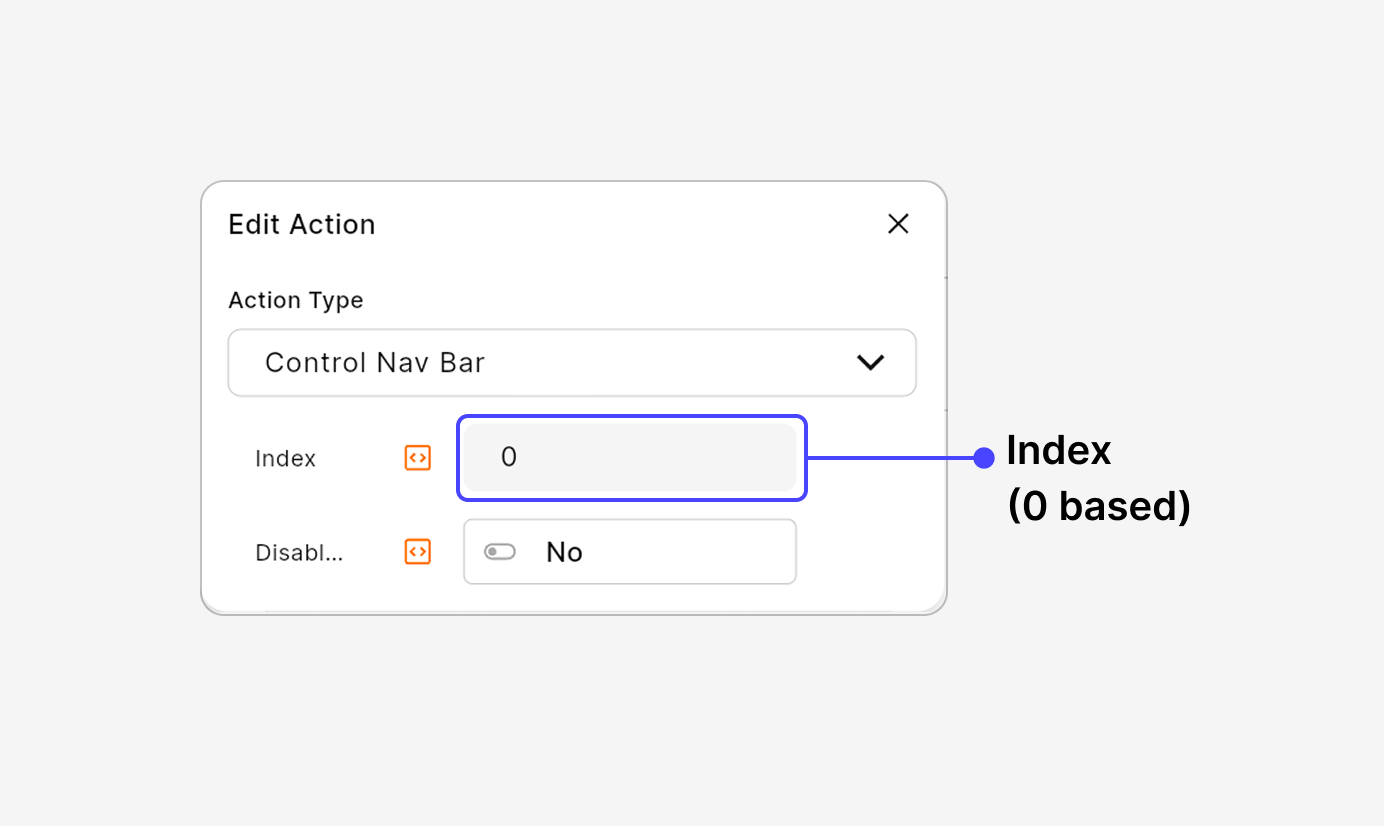The width and height of the screenshot is (1384, 826).
Task: Open code expression editor for Disabled field
Action: pos(417,551)
